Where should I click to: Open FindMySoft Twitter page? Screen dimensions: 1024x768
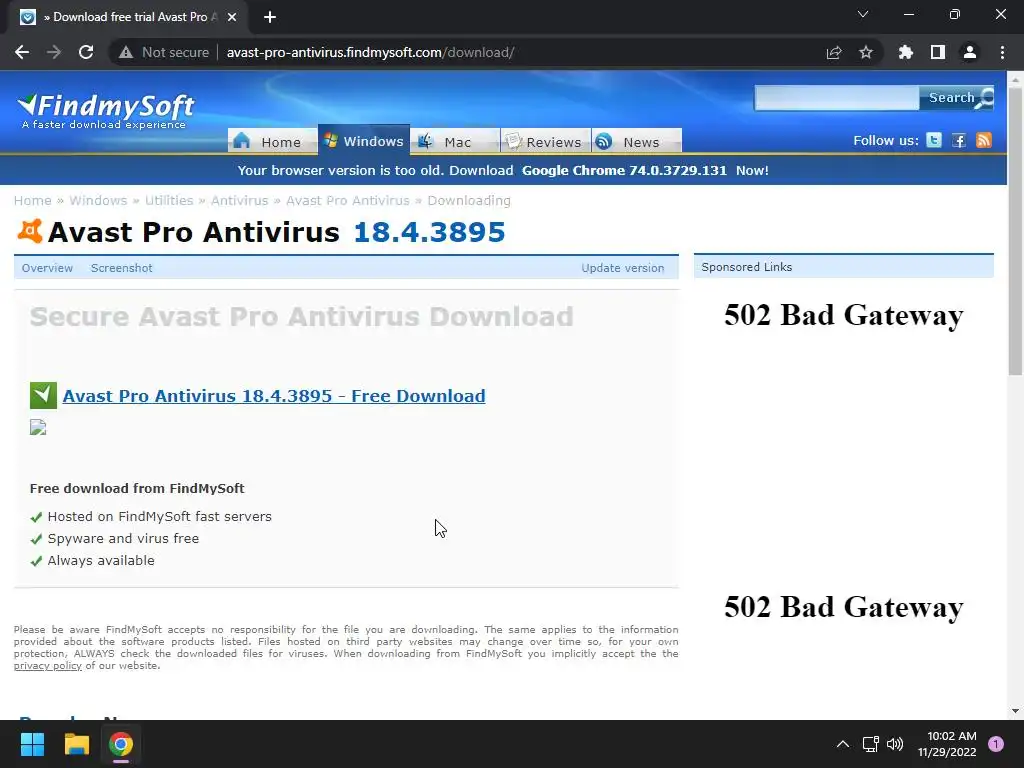tap(934, 140)
